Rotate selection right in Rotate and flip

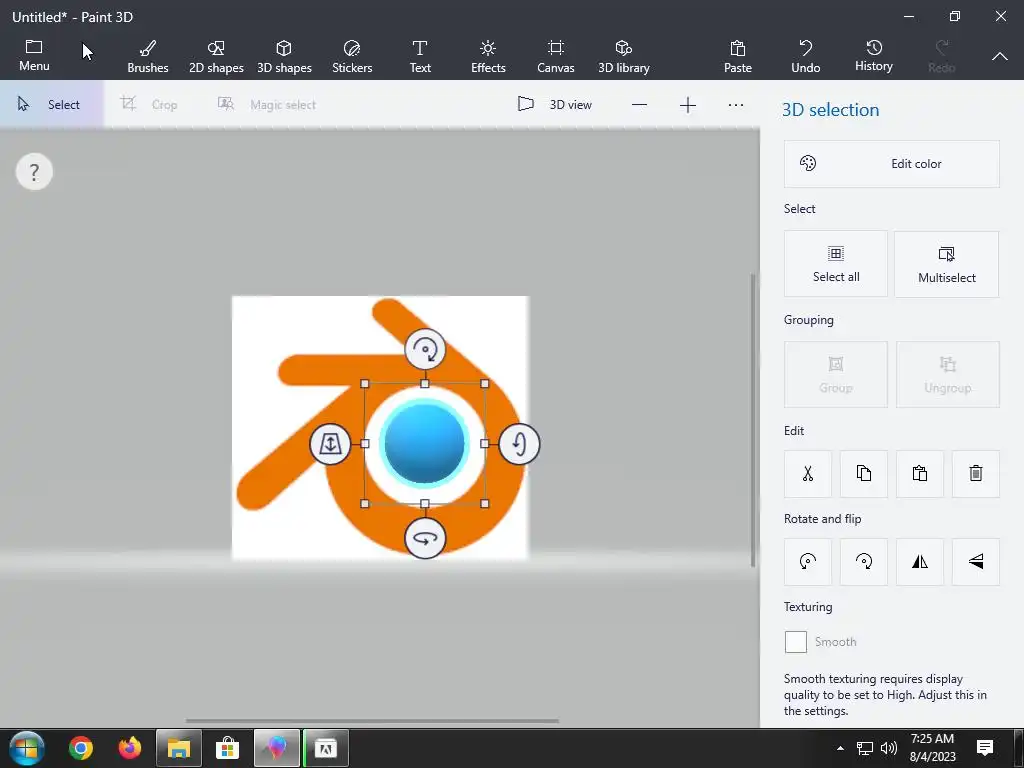pyautogui.click(x=864, y=562)
